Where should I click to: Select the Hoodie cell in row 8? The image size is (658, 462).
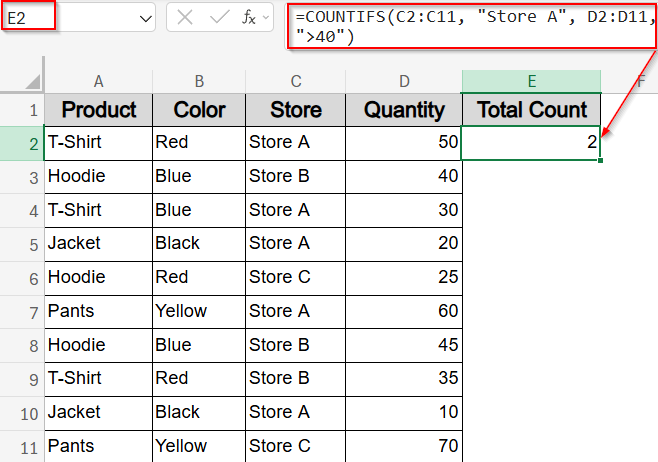(x=99, y=345)
